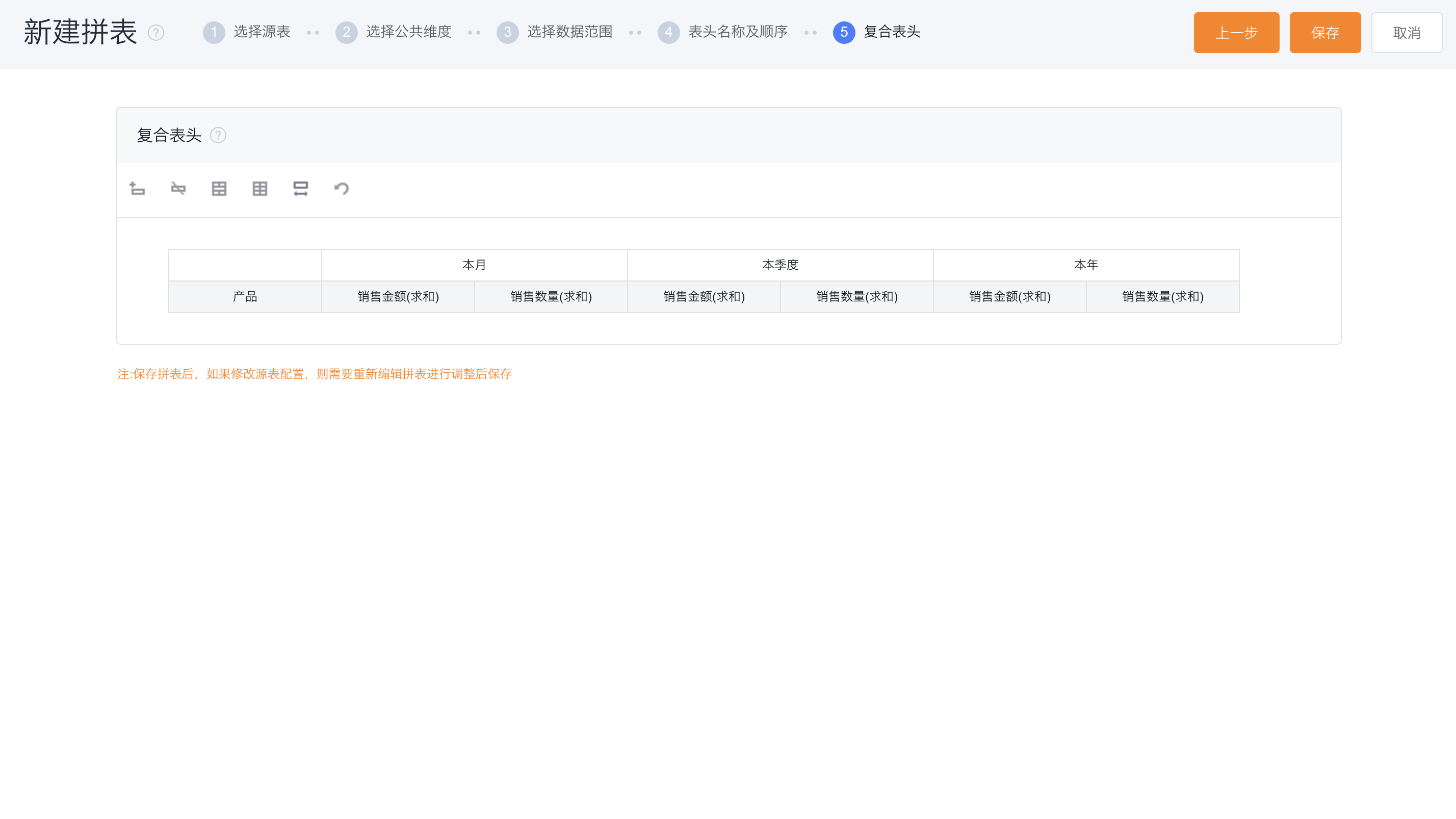
Task: Click the 上一步 button
Action: (1236, 33)
